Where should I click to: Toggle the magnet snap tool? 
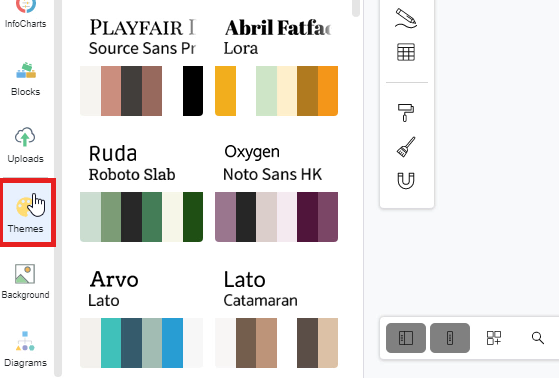coord(406,180)
